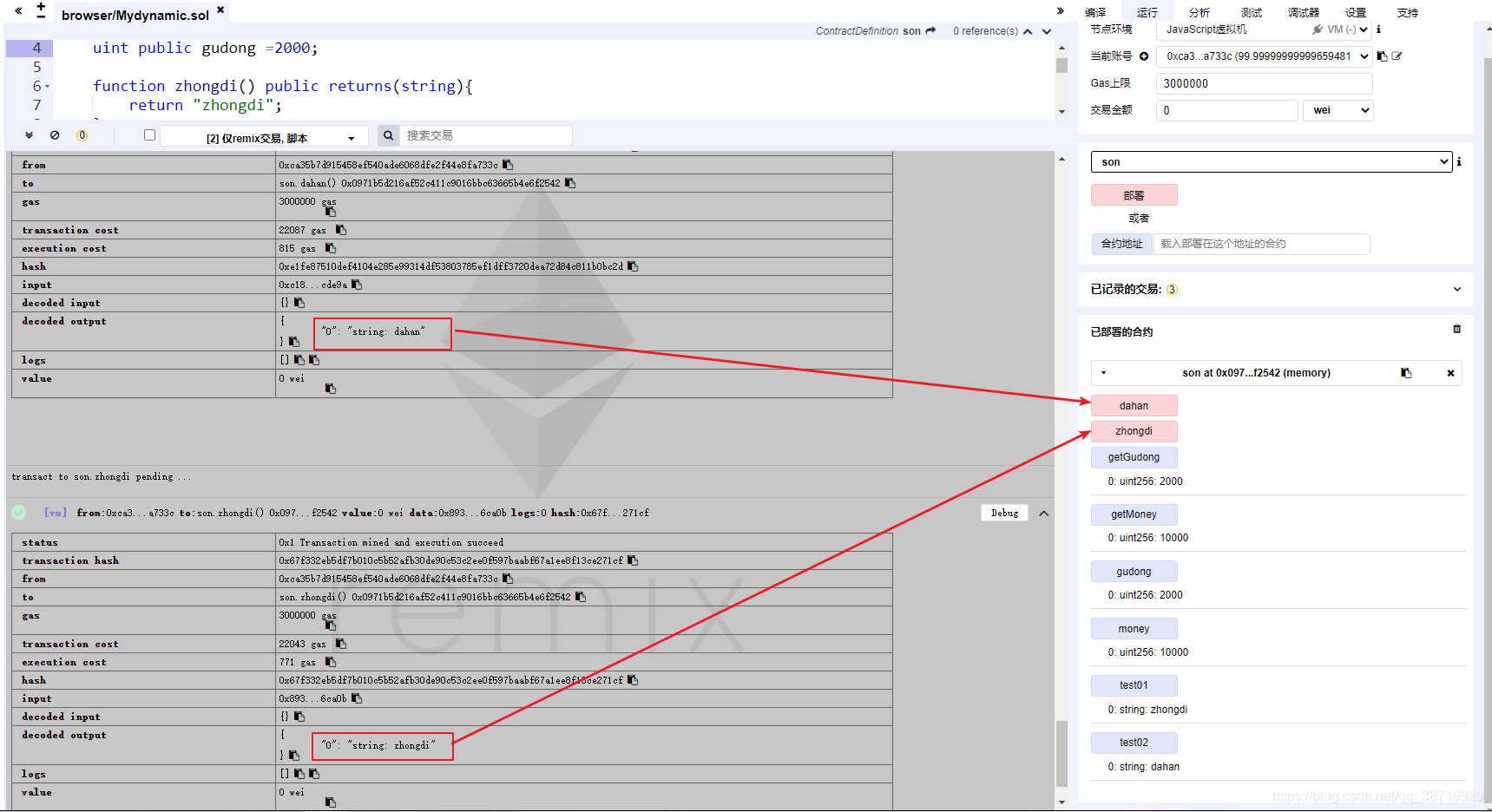Copy the transaction hash 0x67f332
Image resolution: width=1492 pixels, height=812 pixels.
coord(633,560)
